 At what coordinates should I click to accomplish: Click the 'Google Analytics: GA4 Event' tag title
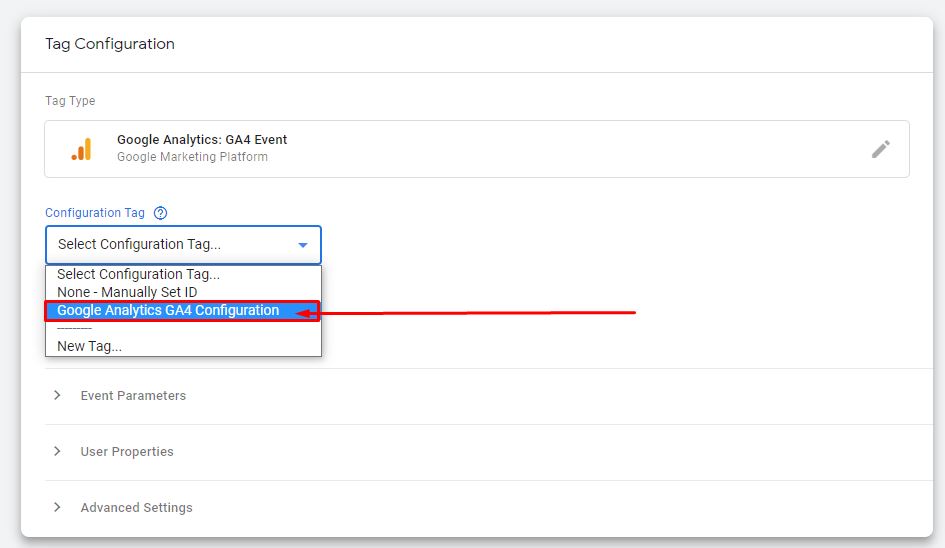[202, 140]
